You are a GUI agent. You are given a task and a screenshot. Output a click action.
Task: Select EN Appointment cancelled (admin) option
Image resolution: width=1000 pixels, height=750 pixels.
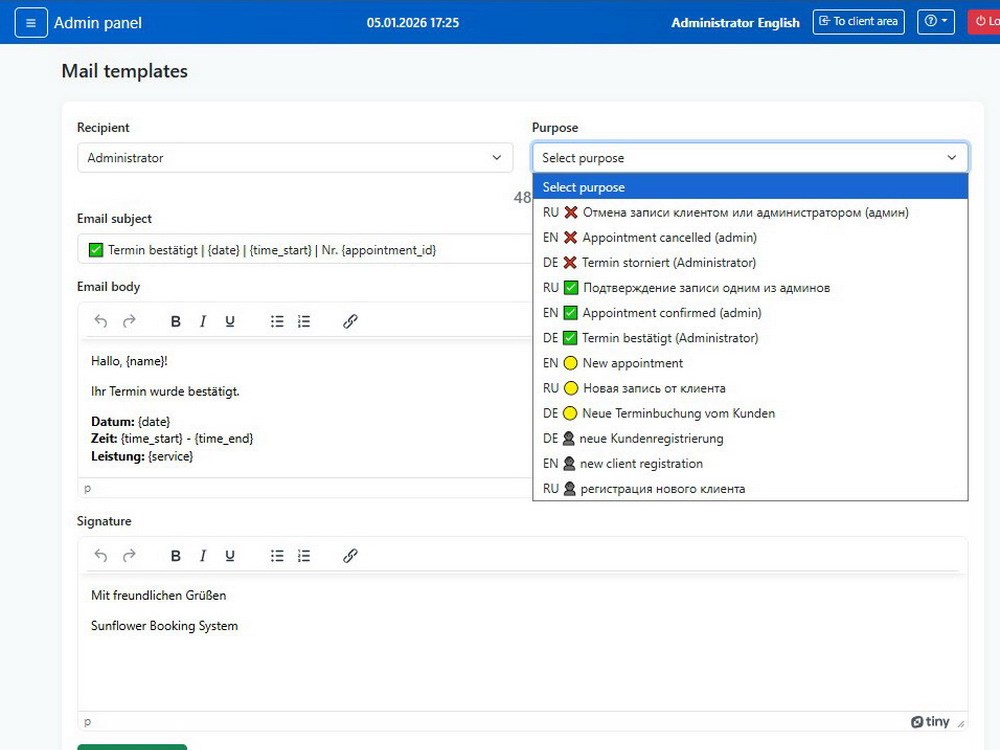click(x=750, y=237)
